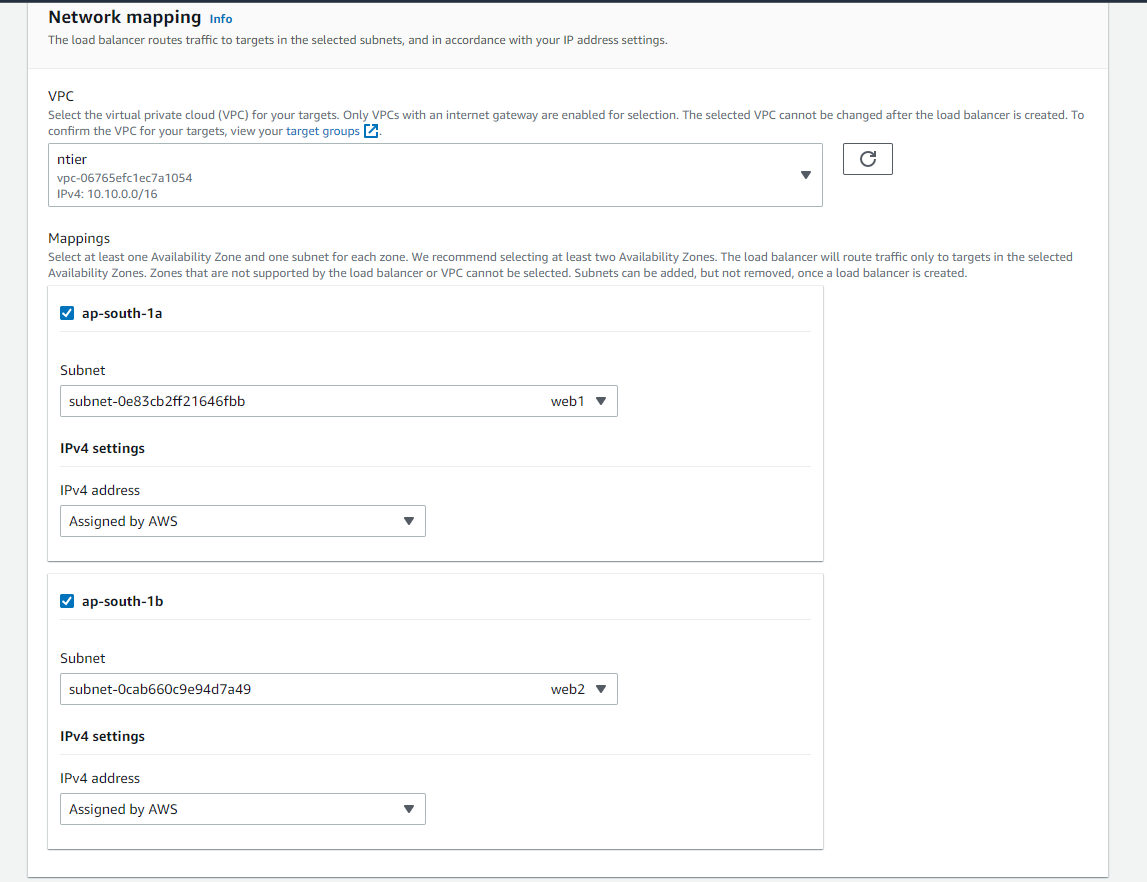Click the IPv4 address label under ap-south-1a
The image size is (1147, 882).
[x=100, y=490]
